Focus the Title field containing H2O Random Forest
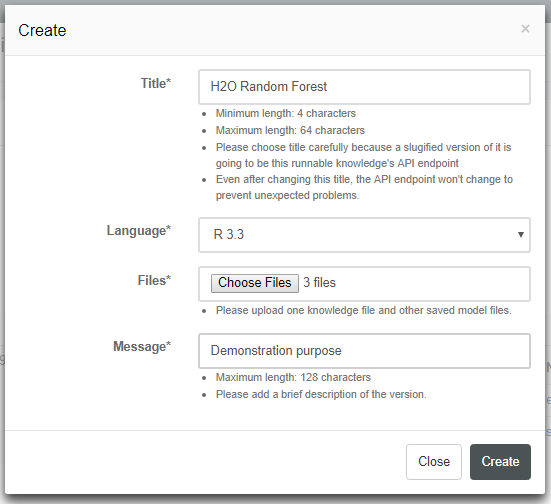This screenshot has height=504, width=551. (x=364, y=87)
